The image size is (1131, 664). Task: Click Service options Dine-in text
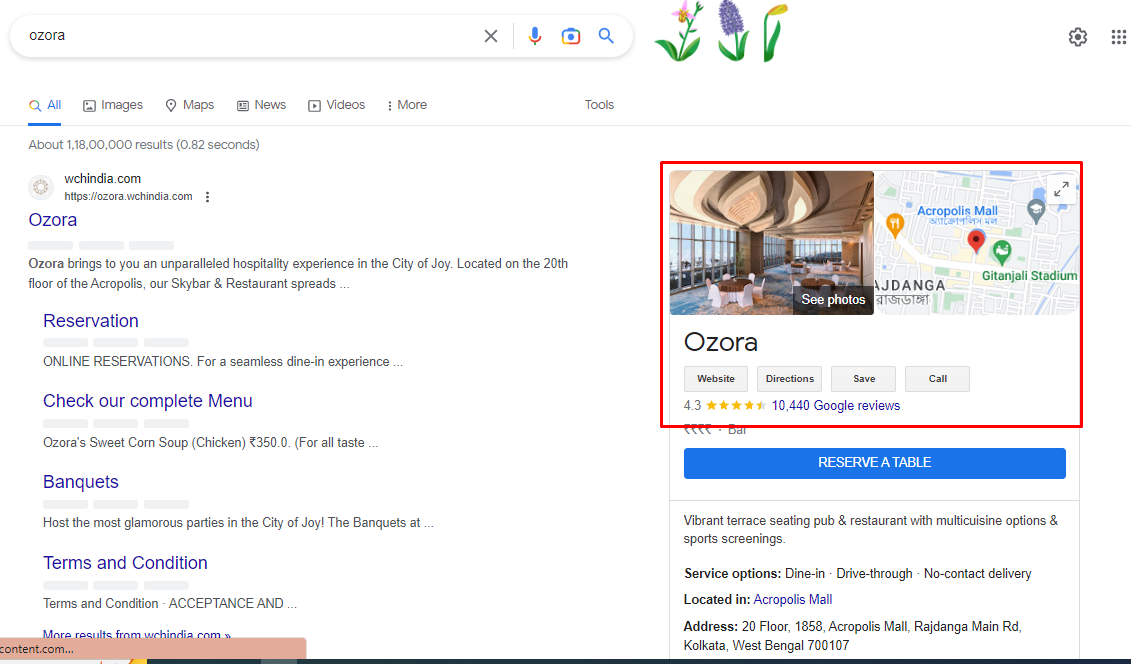tap(805, 574)
